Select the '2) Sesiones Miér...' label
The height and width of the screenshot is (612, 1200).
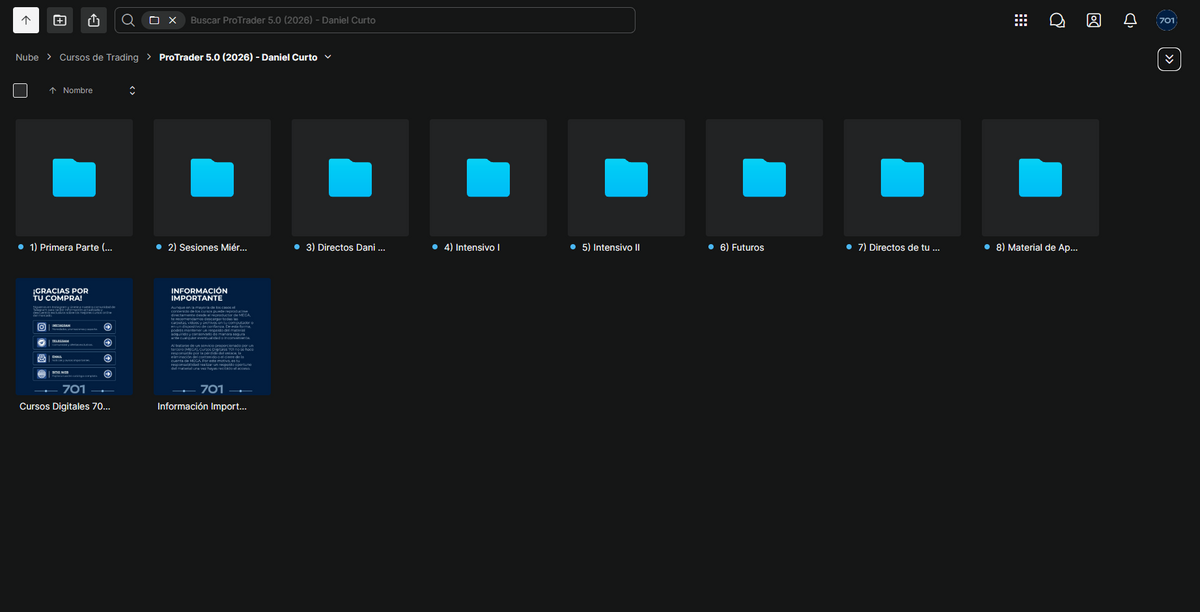[207, 247]
